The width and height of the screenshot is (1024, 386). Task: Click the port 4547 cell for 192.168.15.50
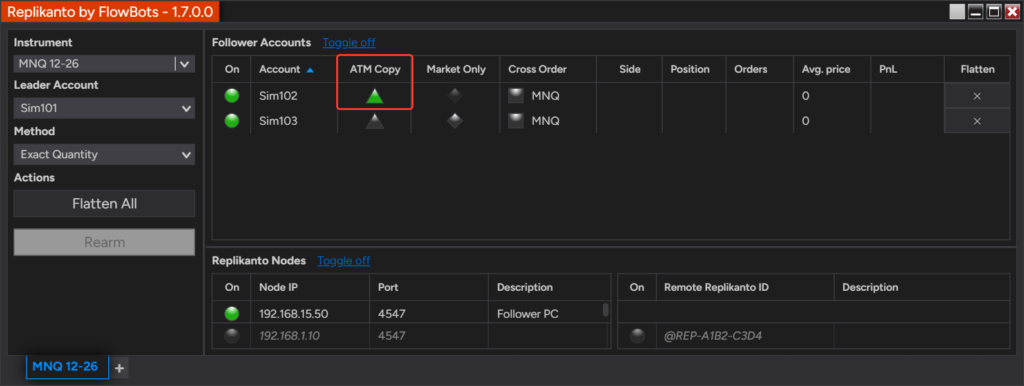[x=429, y=314]
